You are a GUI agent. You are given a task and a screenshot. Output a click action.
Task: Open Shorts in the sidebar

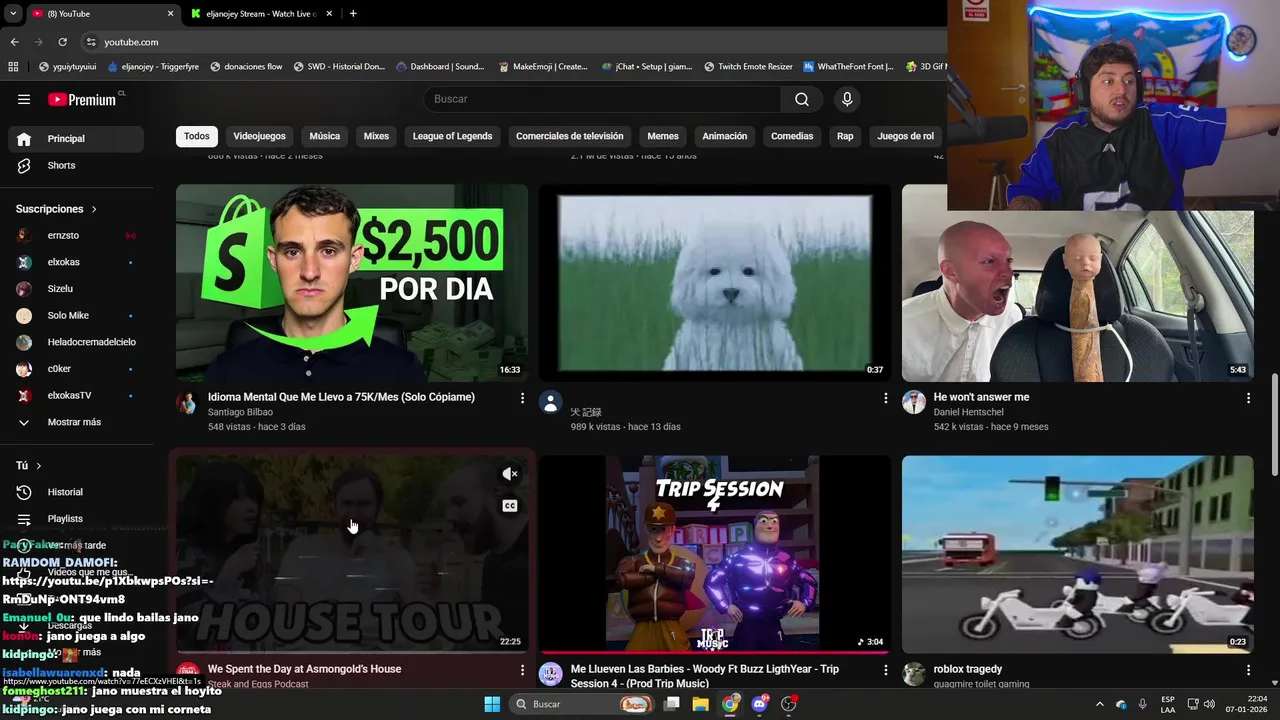tap(76, 165)
